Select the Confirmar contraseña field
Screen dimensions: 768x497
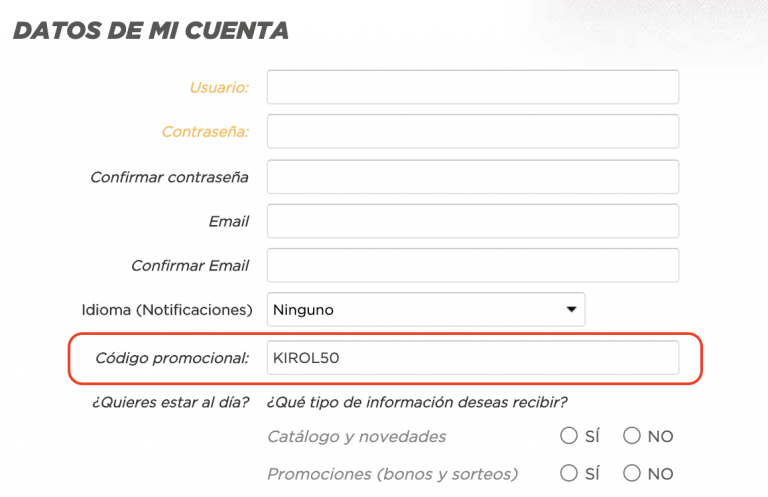[x=473, y=176]
